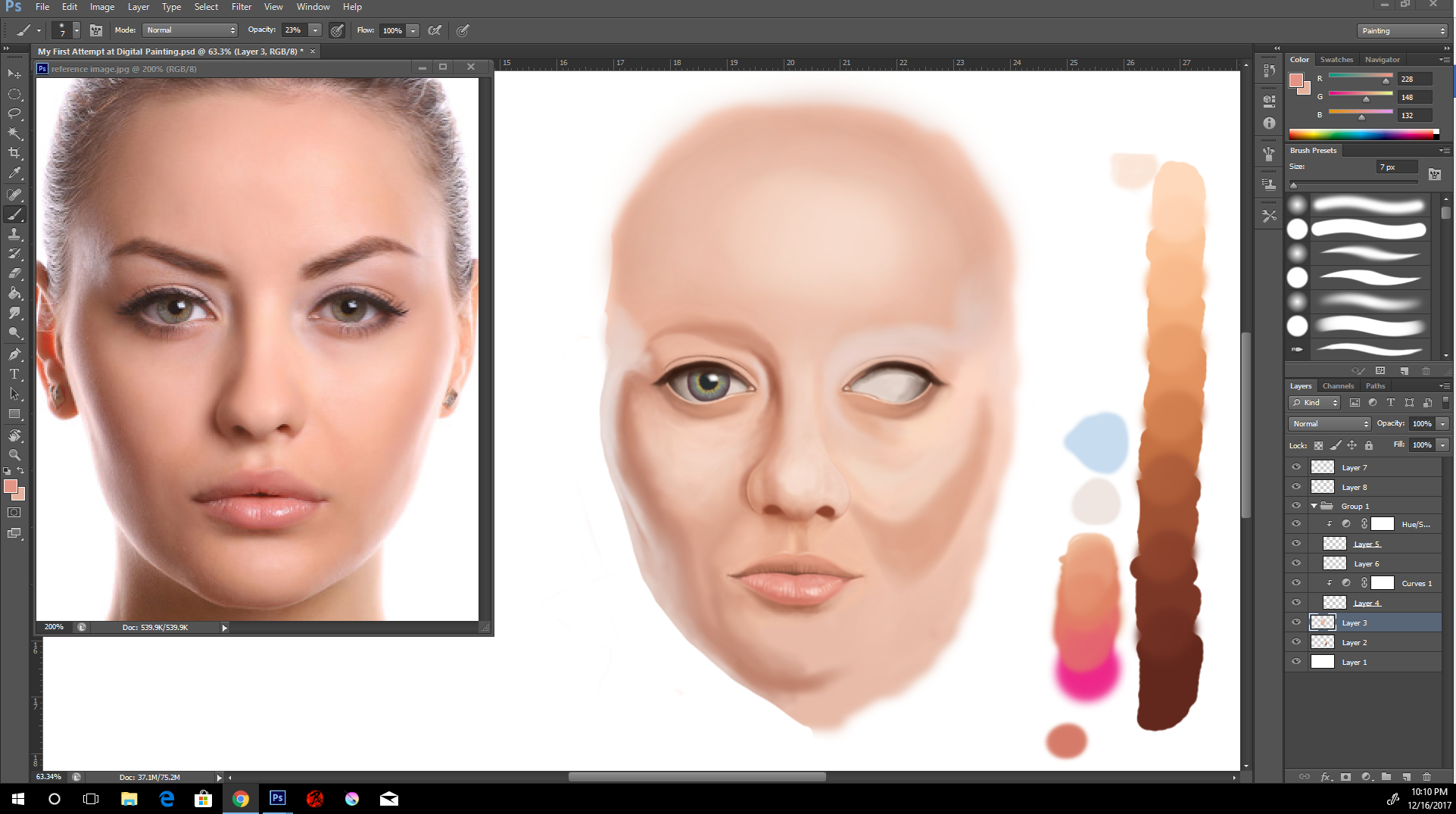This screenshot has width=1456, height=814.
Task: Select the Clone Stamp tool
Action: (14, 234)
